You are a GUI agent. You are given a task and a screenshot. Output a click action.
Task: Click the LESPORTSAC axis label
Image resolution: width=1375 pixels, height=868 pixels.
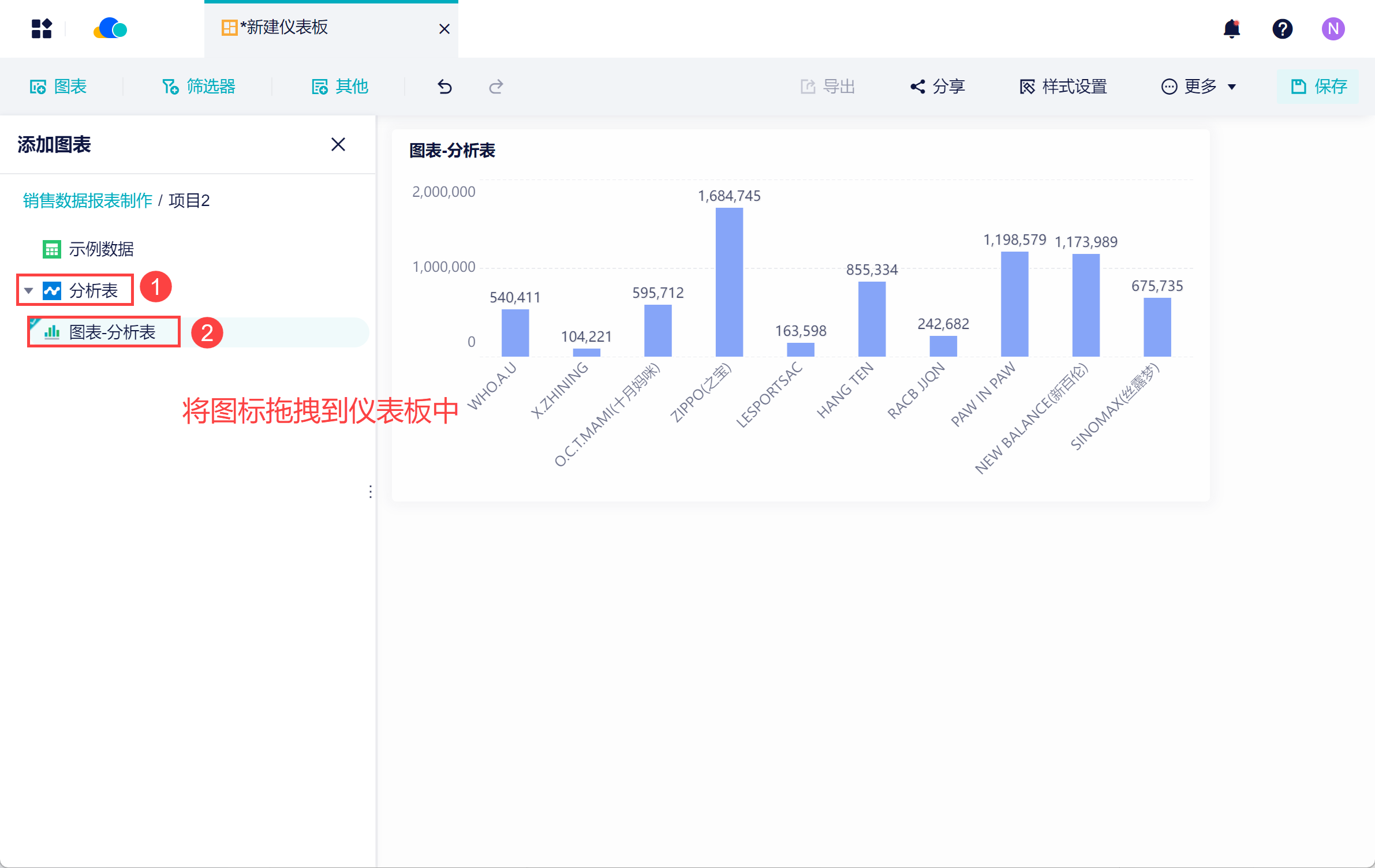[770, 394]
